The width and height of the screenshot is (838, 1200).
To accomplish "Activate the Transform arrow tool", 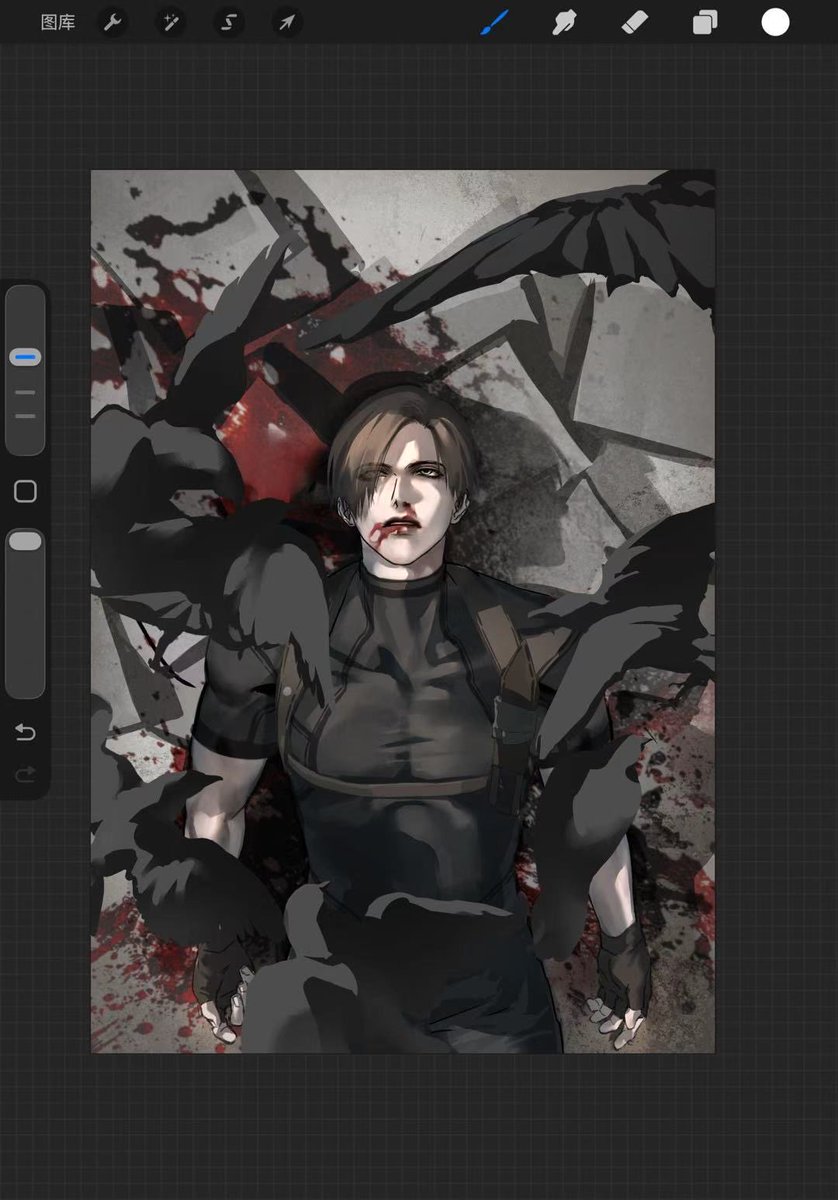I will click(x=287, y=22).
